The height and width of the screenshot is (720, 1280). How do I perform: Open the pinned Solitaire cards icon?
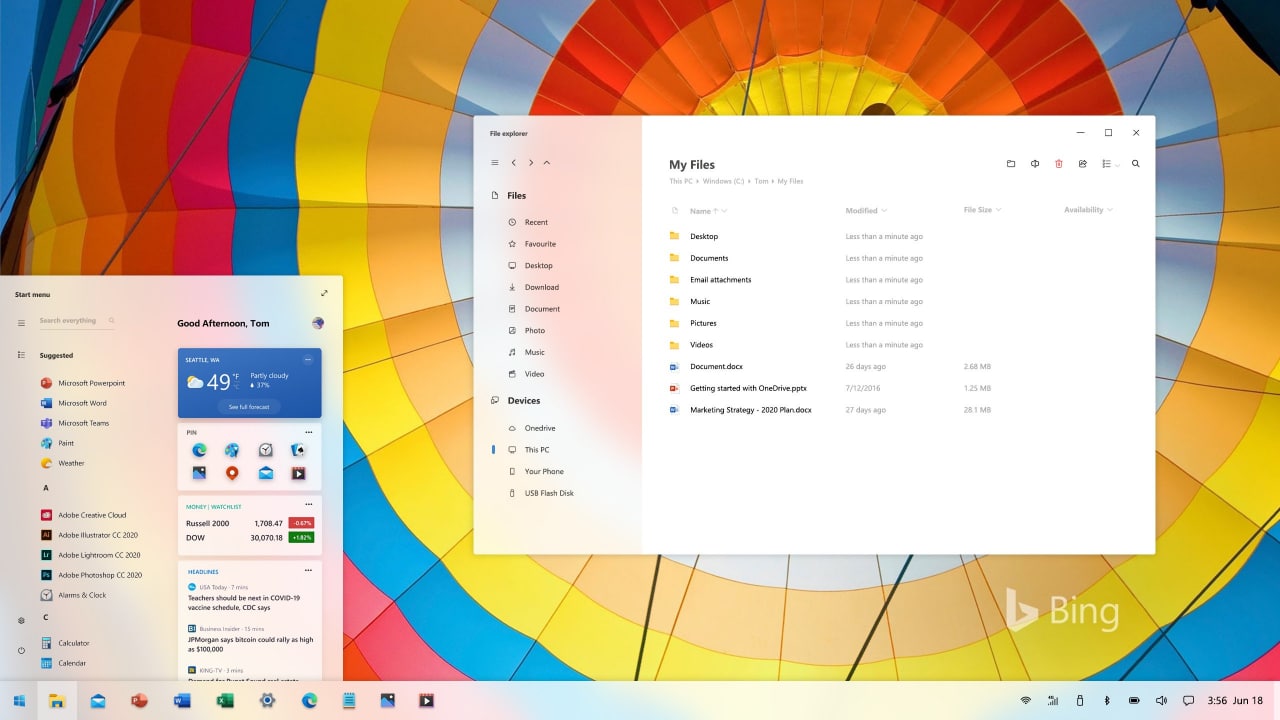(x=298, y=450)
